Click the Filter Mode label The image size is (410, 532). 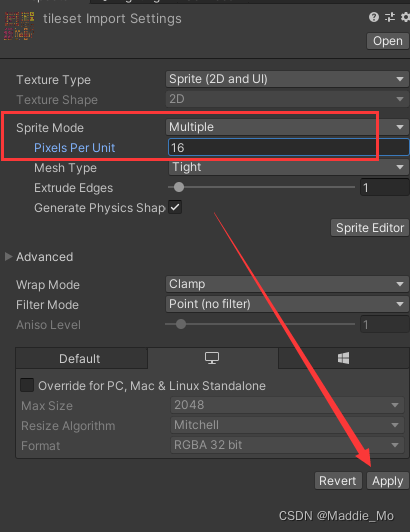pos(47,305)
